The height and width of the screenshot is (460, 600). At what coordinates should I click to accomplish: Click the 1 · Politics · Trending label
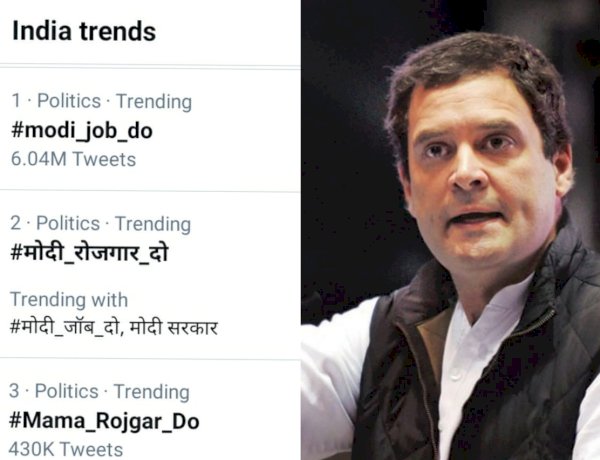tap(102, 101)
